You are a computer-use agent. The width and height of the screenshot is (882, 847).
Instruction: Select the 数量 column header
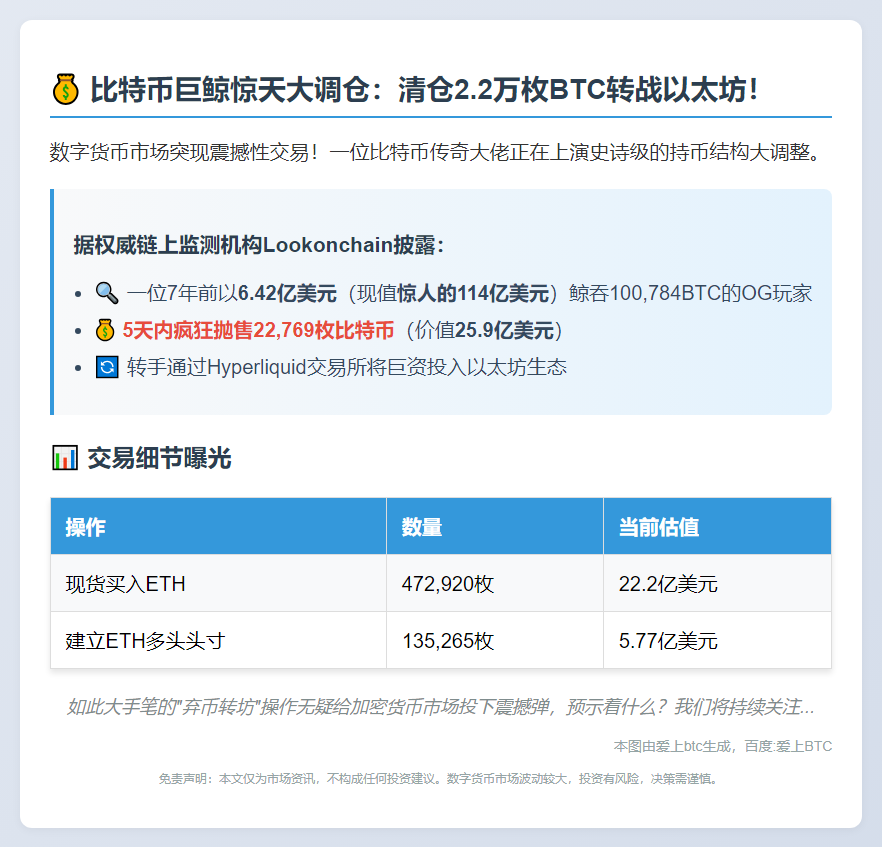point(420,526)
